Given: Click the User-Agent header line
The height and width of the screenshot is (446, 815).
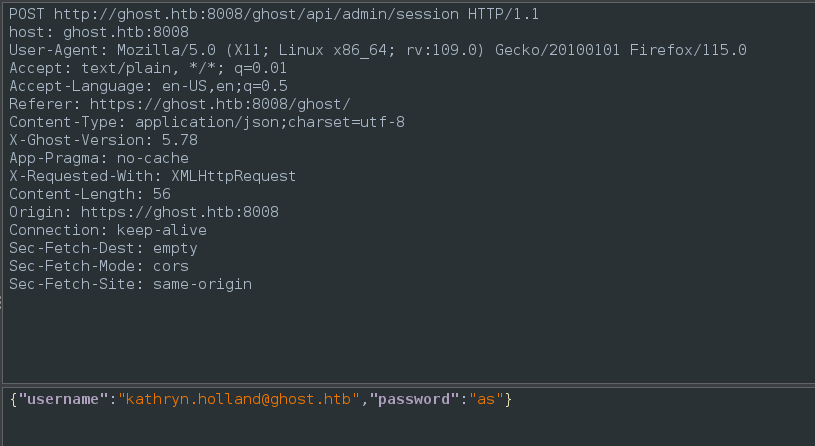Looking at the screenshot, I should [x=377, y=50].
